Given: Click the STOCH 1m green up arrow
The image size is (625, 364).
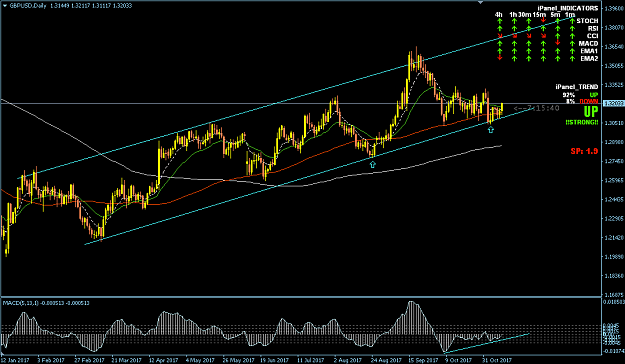Looking at the screenshot, I should coord(572,21).
